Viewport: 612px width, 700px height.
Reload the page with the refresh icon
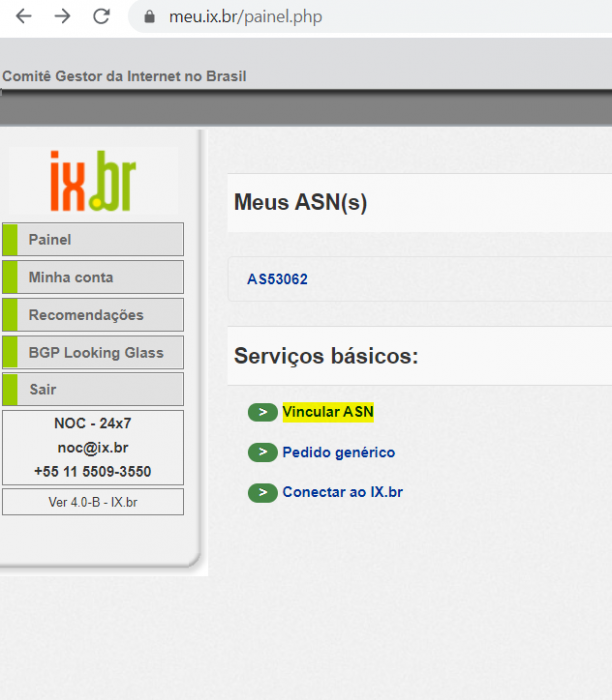101,17
